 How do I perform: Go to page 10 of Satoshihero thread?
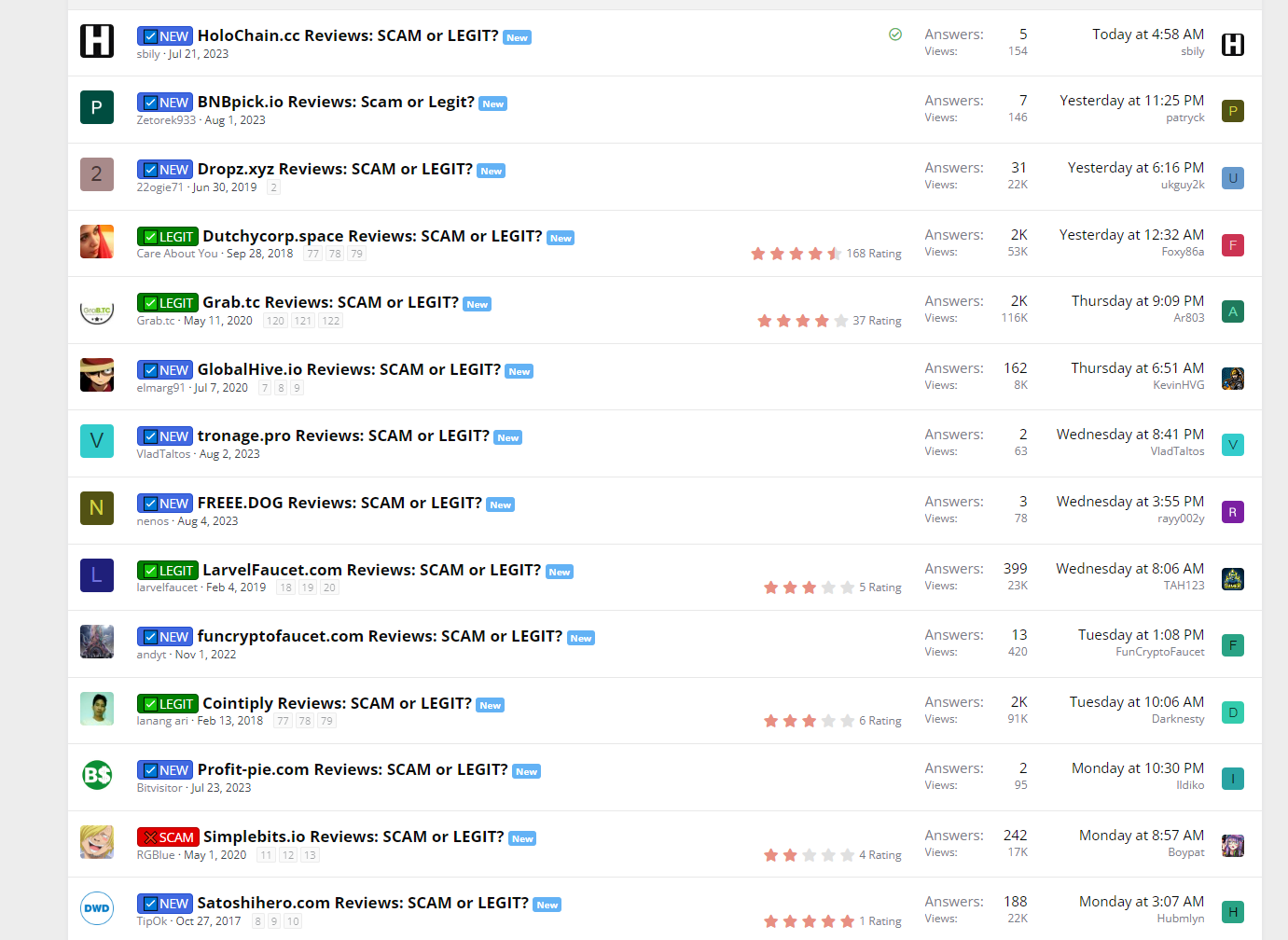tap(293, 921)
